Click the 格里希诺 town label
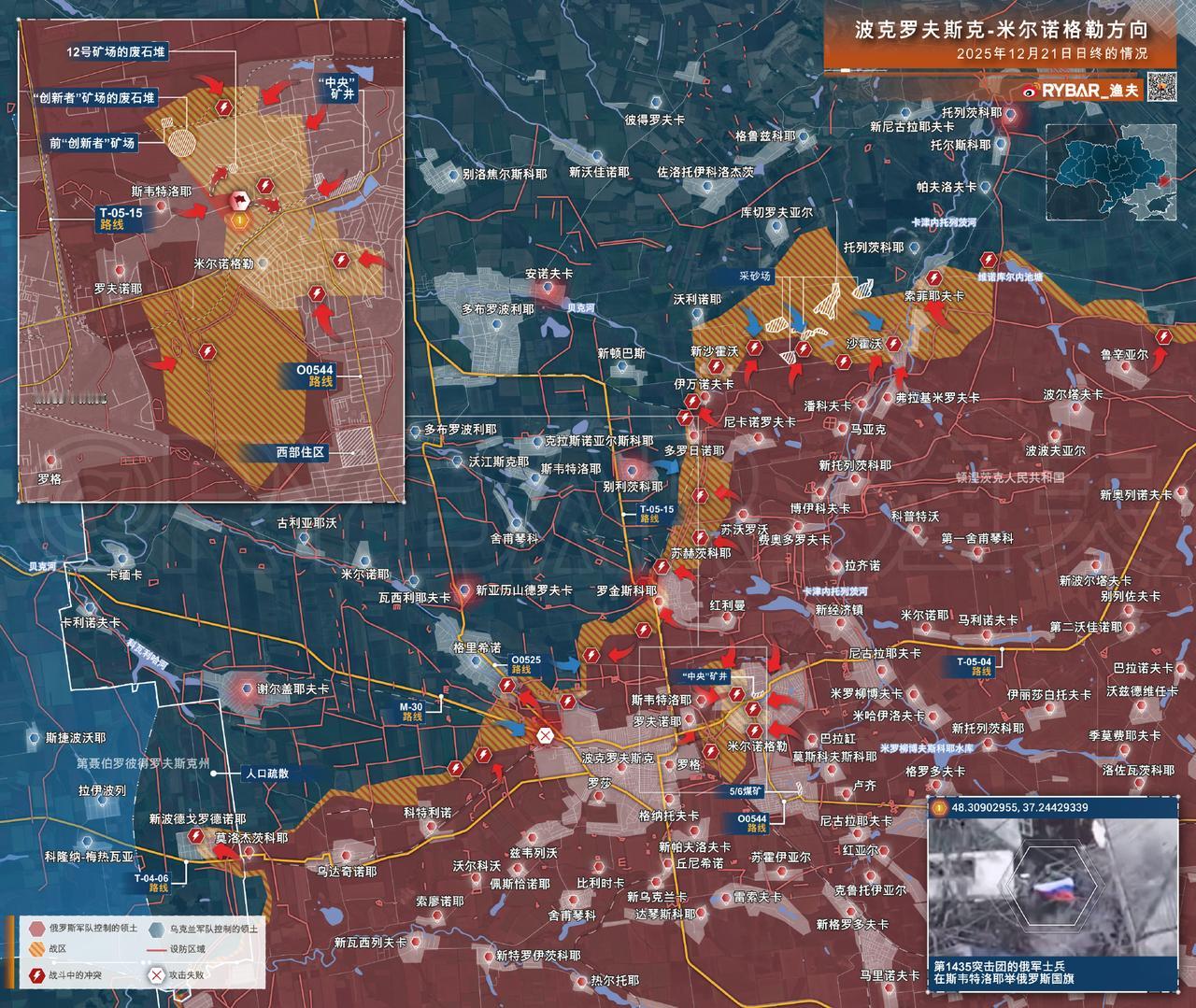This screenshot has height=1008, width=1196. (477, 647)
